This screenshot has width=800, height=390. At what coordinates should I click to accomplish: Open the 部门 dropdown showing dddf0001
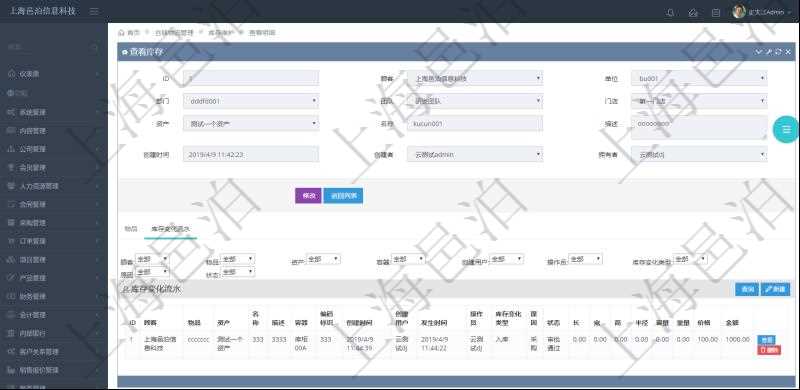point(251,101)
